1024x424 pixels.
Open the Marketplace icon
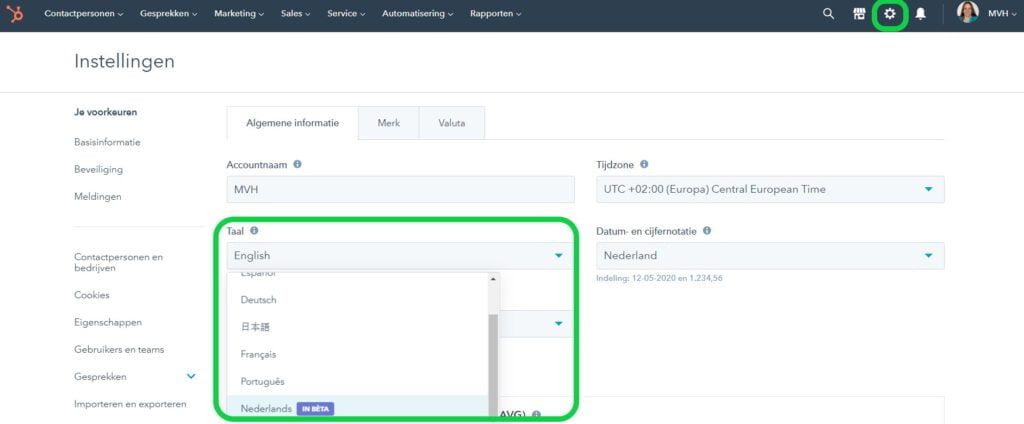(x=858, y=14)
